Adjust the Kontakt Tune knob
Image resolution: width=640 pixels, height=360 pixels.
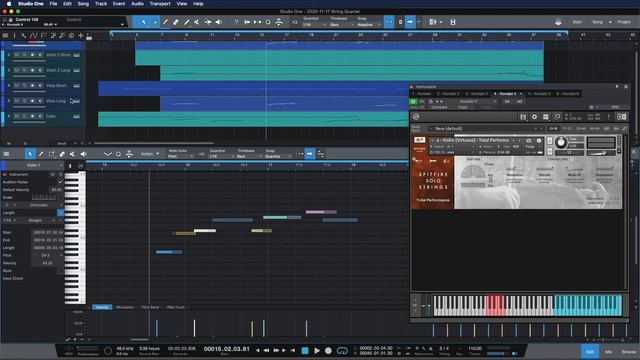(x=561, y=142)
